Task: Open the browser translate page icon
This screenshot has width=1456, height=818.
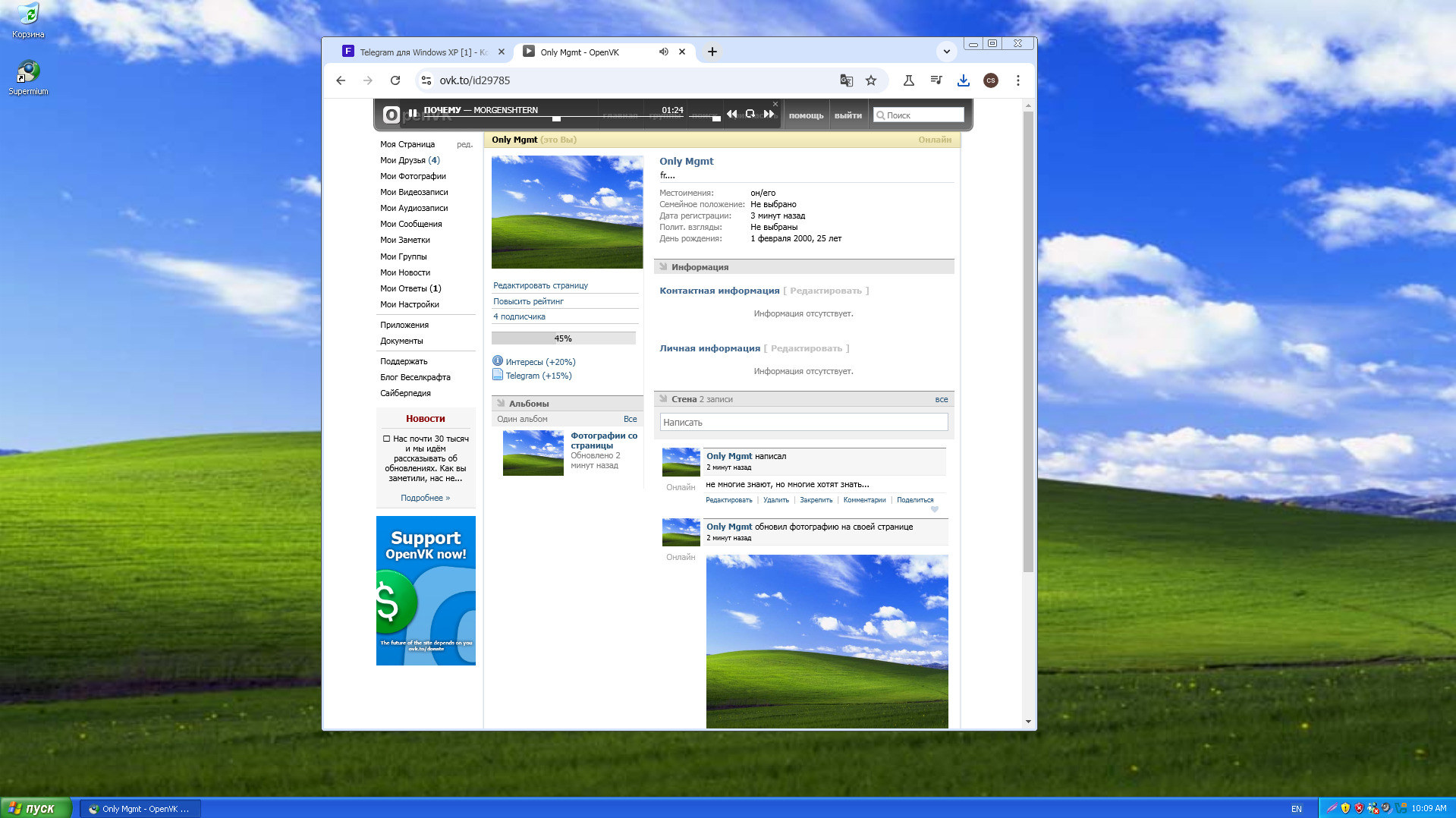Action: (x=847, y=80)
